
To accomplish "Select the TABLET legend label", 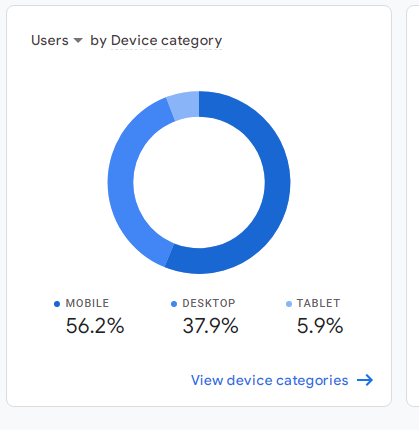I will tap(318, 303).
